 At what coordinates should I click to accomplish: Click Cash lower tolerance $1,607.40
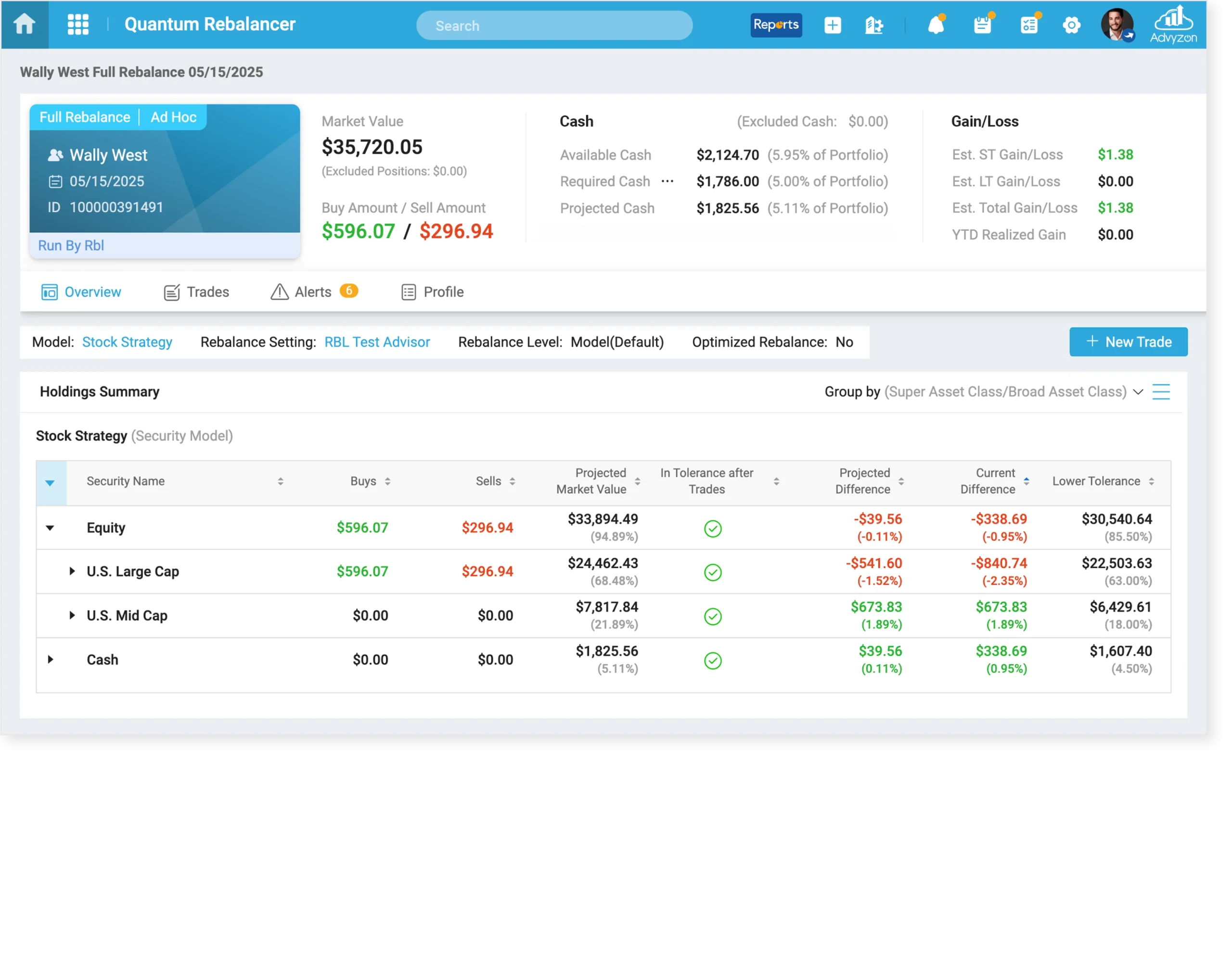click(1120, 651)
